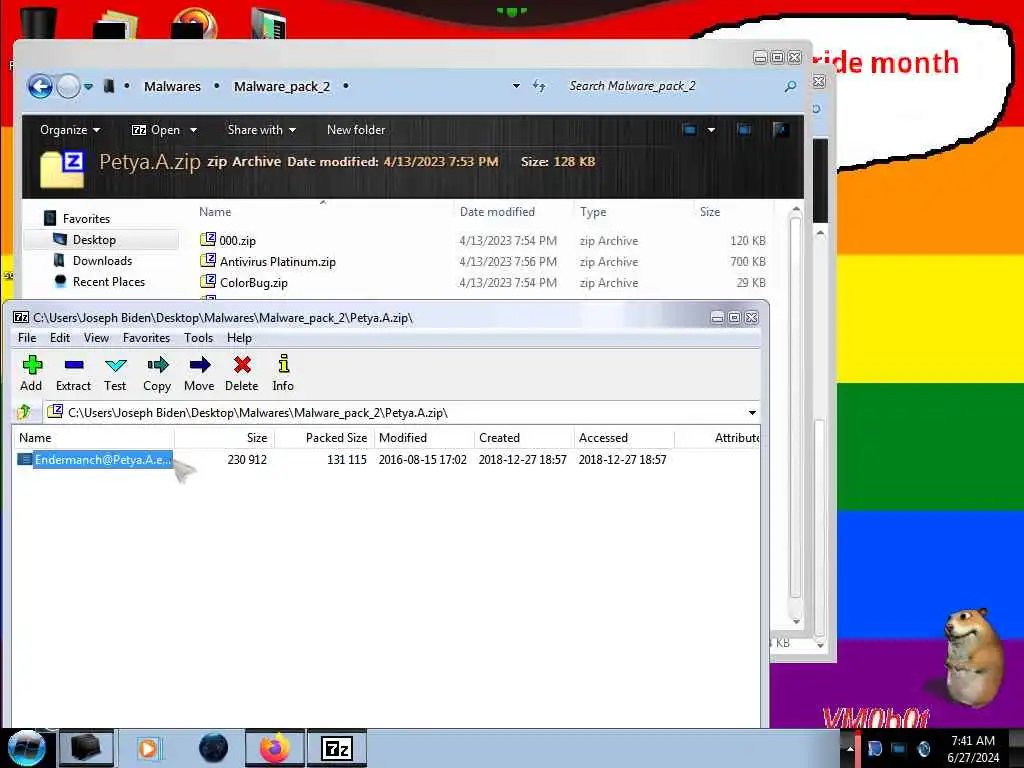Click the Forward button in Explorer

[x=68, y=86]
